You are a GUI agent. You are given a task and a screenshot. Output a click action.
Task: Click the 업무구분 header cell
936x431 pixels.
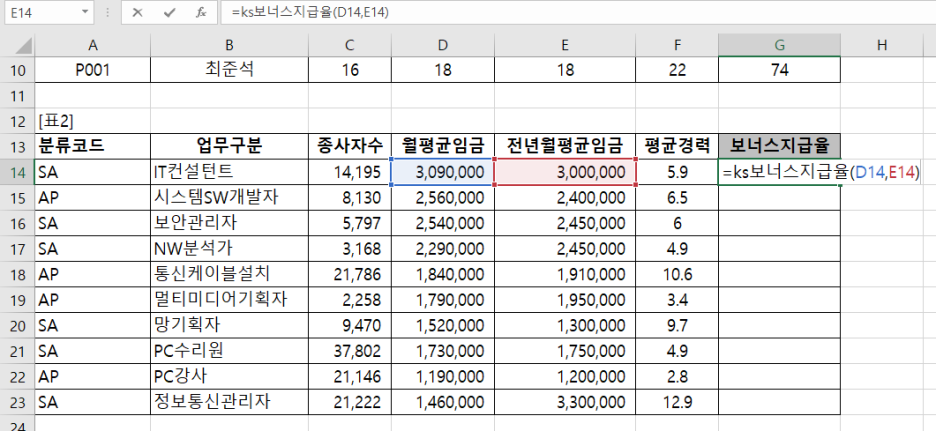(229, 147)
